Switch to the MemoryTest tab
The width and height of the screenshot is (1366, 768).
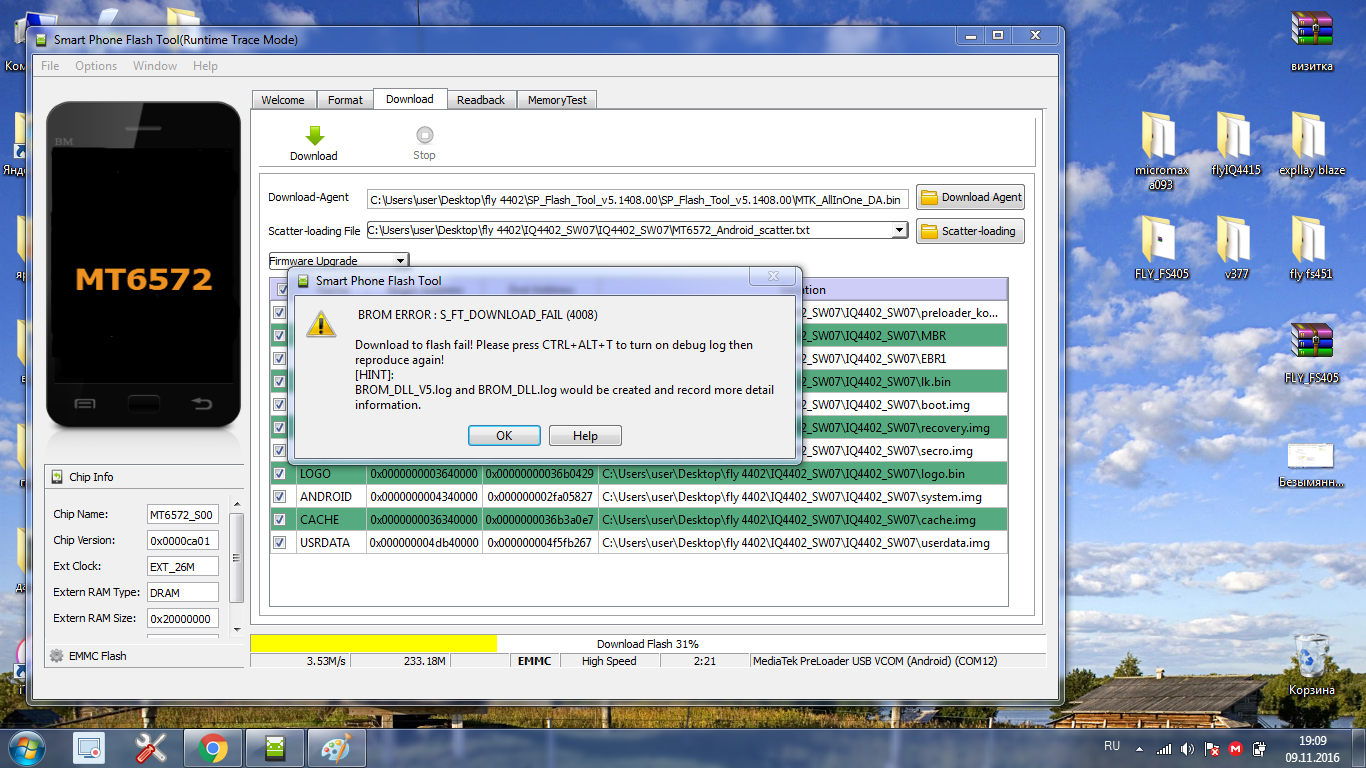pos(557,100)
